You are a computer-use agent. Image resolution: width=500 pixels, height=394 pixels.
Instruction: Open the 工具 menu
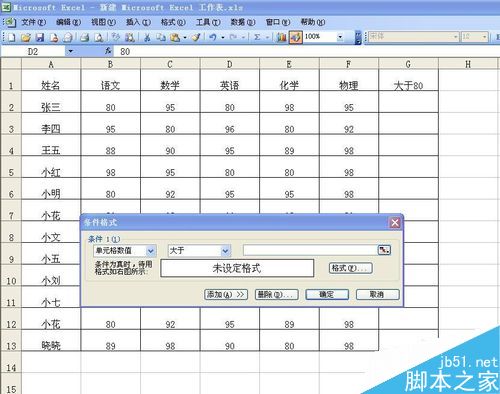(x=208, y=22)
